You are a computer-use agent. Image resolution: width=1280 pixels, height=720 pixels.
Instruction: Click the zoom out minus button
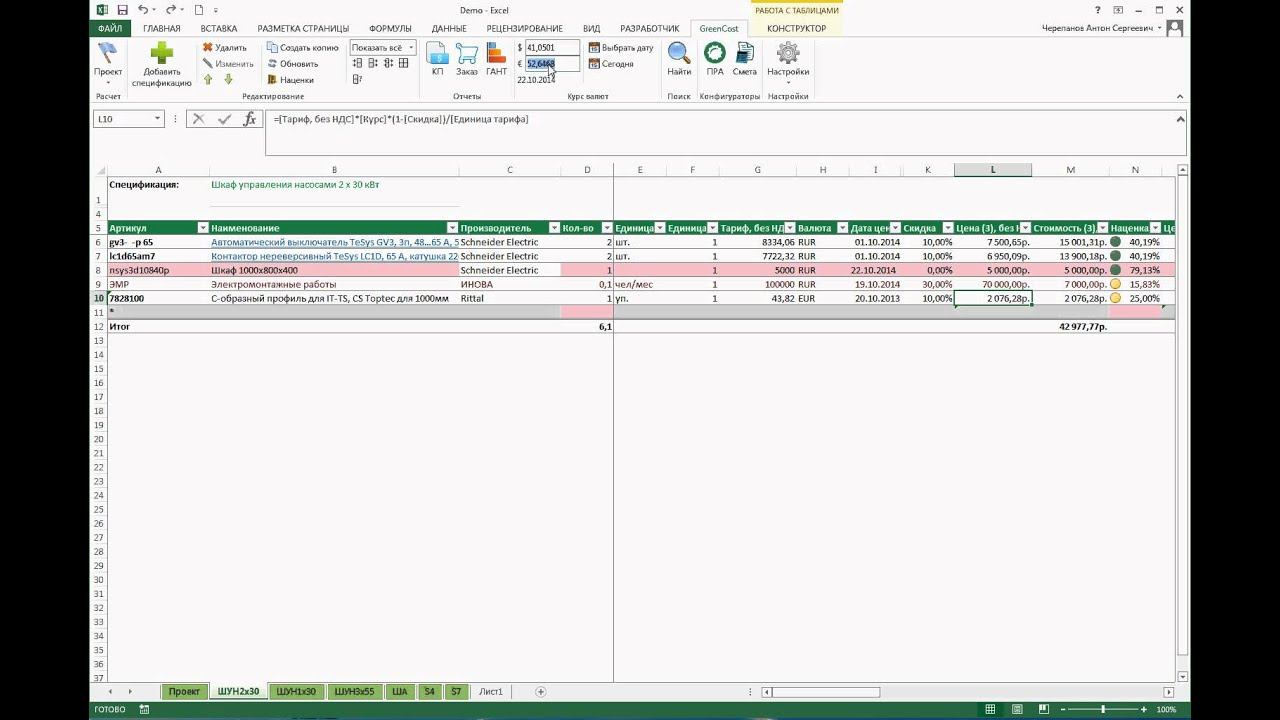1062,709
